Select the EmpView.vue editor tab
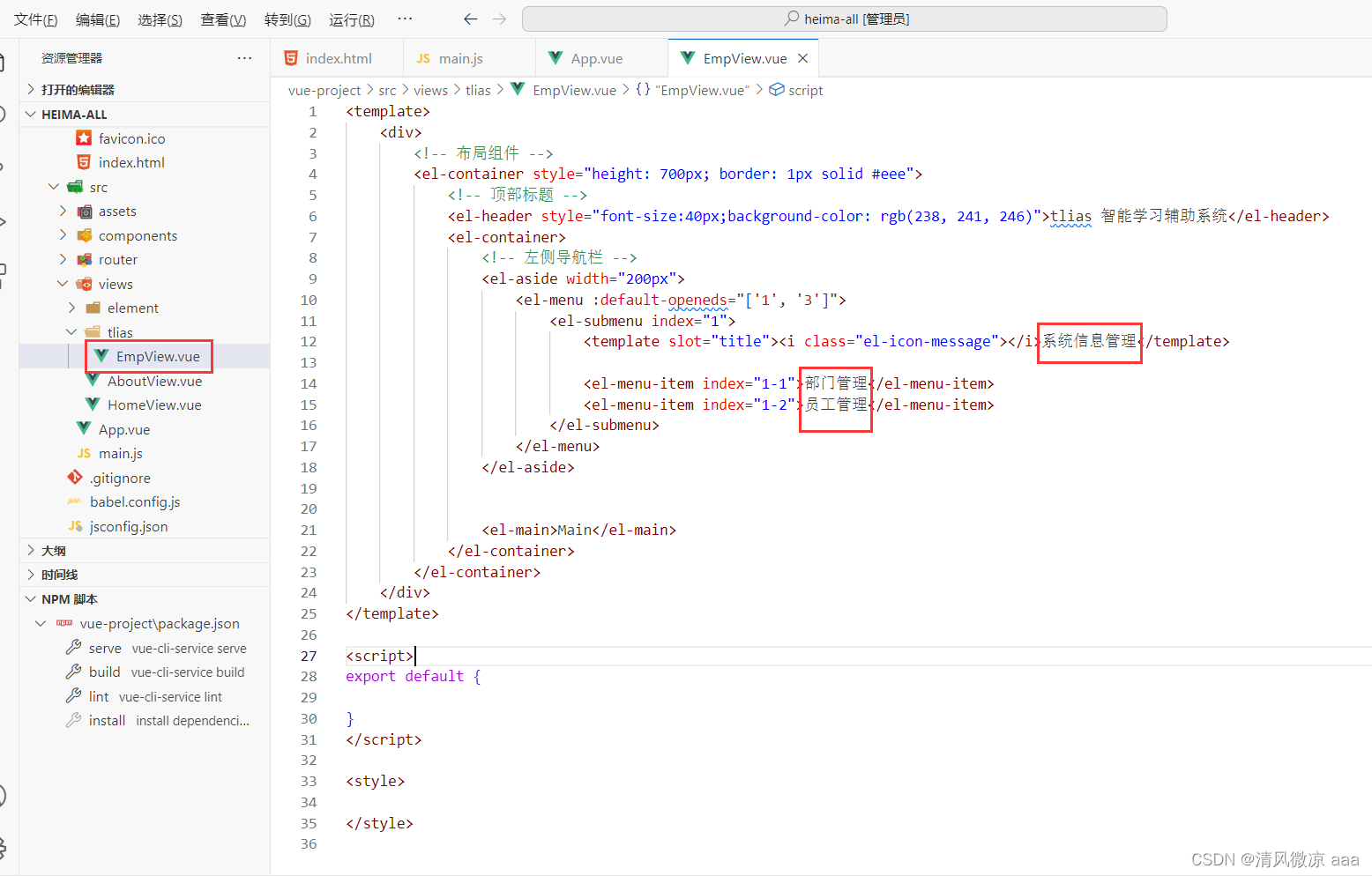 744,58
